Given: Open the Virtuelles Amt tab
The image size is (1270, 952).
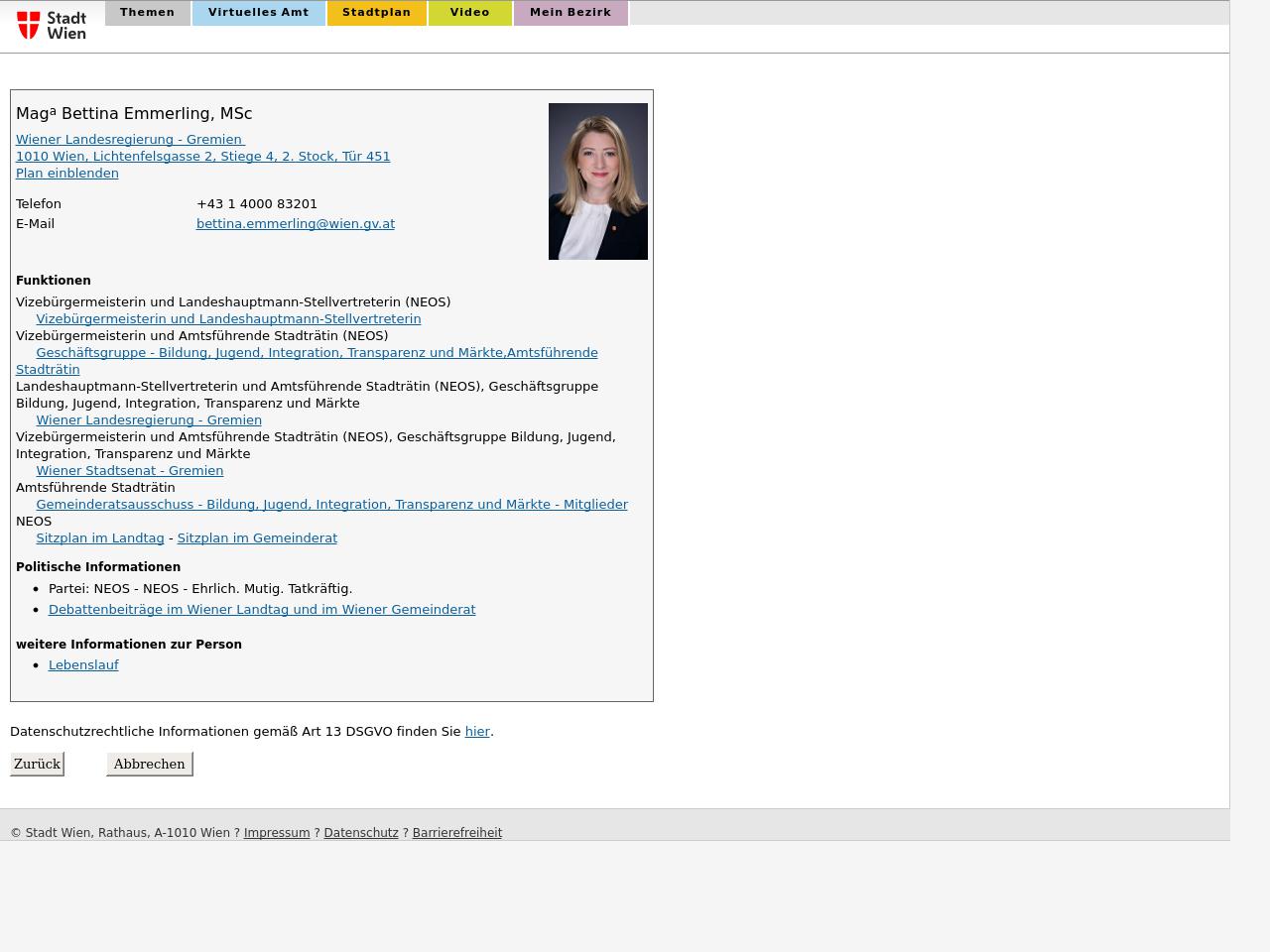Looking at the screenshot, I should [258, 13].
